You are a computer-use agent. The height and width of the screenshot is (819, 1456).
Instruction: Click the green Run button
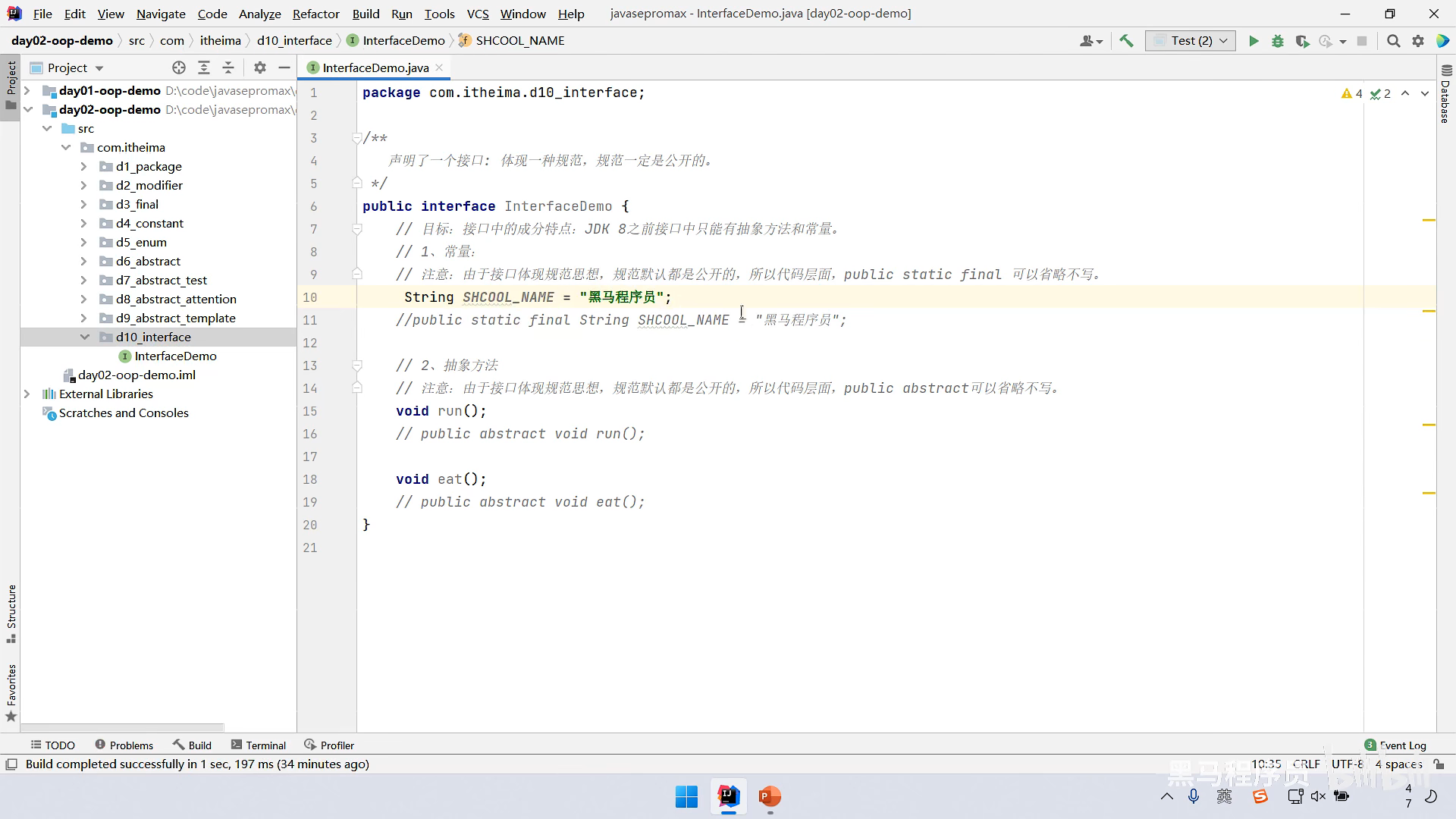click(x=1254, y=41)
